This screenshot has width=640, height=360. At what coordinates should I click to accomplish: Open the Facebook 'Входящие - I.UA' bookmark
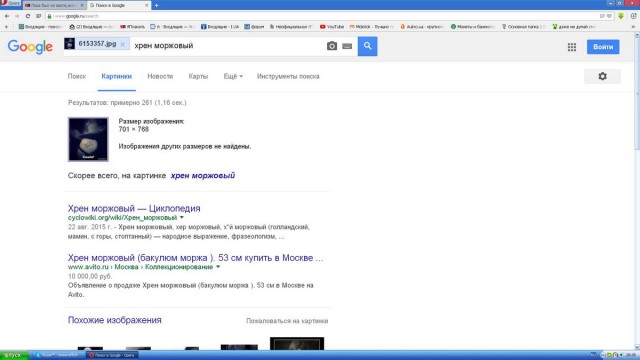coord(220,27)
